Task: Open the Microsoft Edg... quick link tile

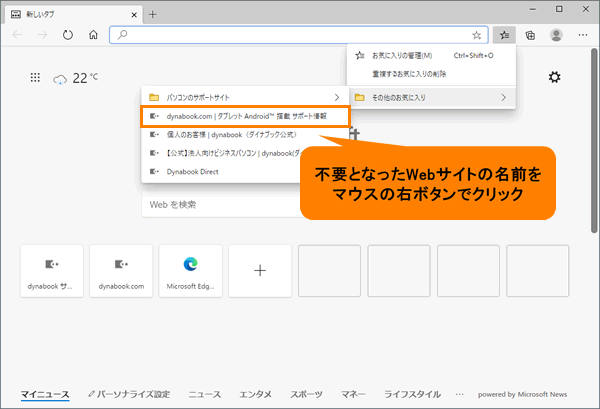Action: click(191, 271)
